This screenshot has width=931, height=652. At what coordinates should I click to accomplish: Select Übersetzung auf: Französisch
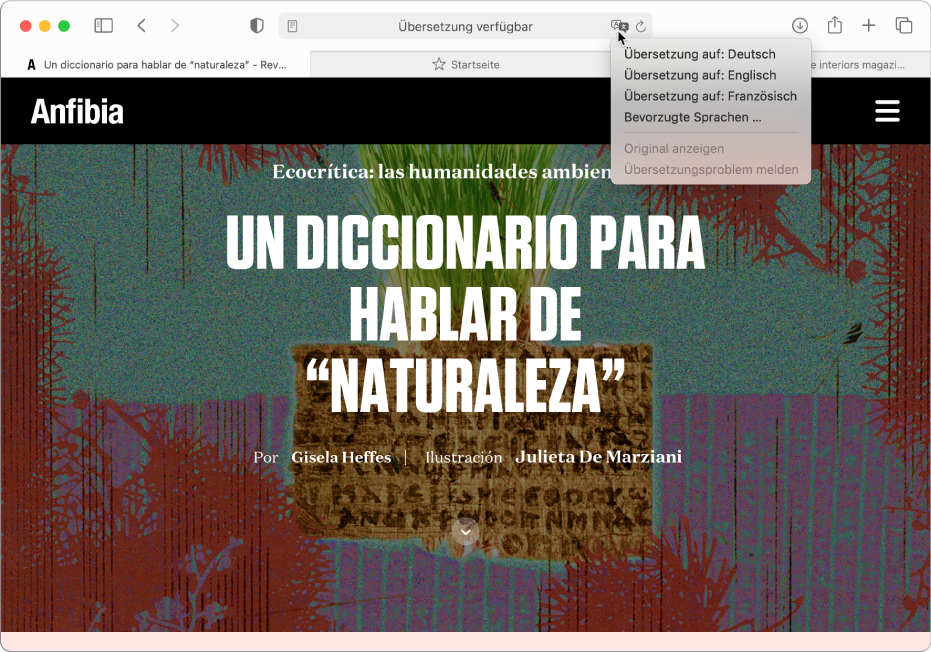(710, 96)
